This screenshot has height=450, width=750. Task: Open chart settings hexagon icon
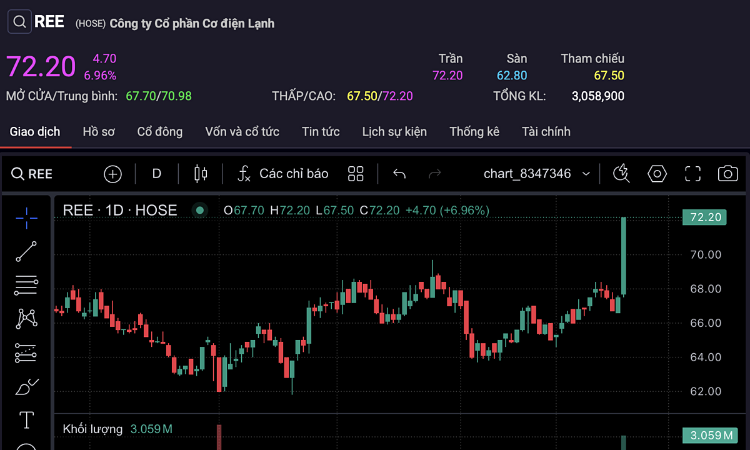pos(657,174)
